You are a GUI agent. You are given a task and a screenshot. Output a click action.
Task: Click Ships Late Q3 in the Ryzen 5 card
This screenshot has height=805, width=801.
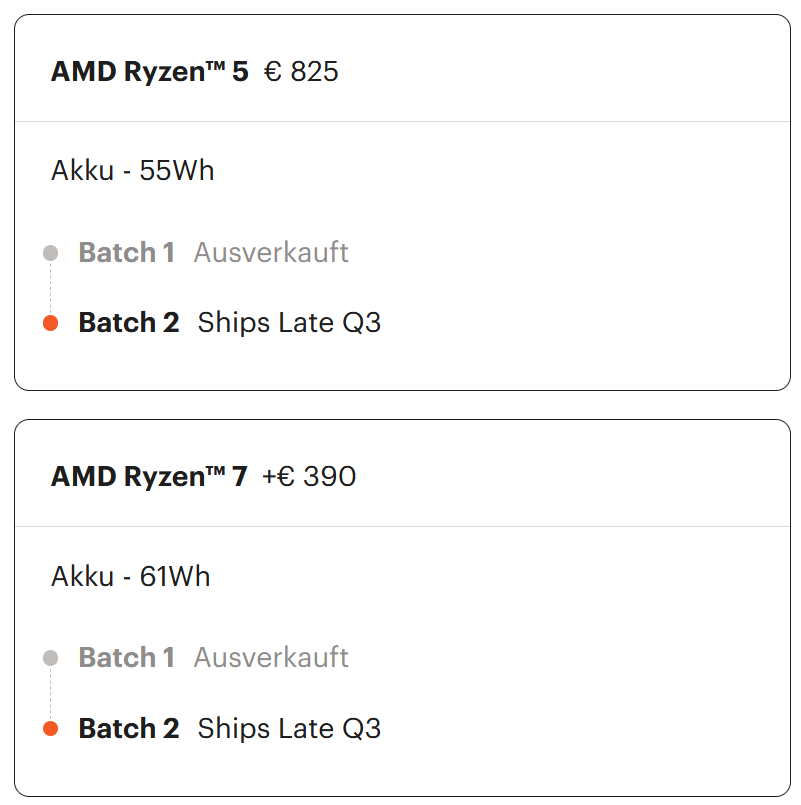[289, 323]
